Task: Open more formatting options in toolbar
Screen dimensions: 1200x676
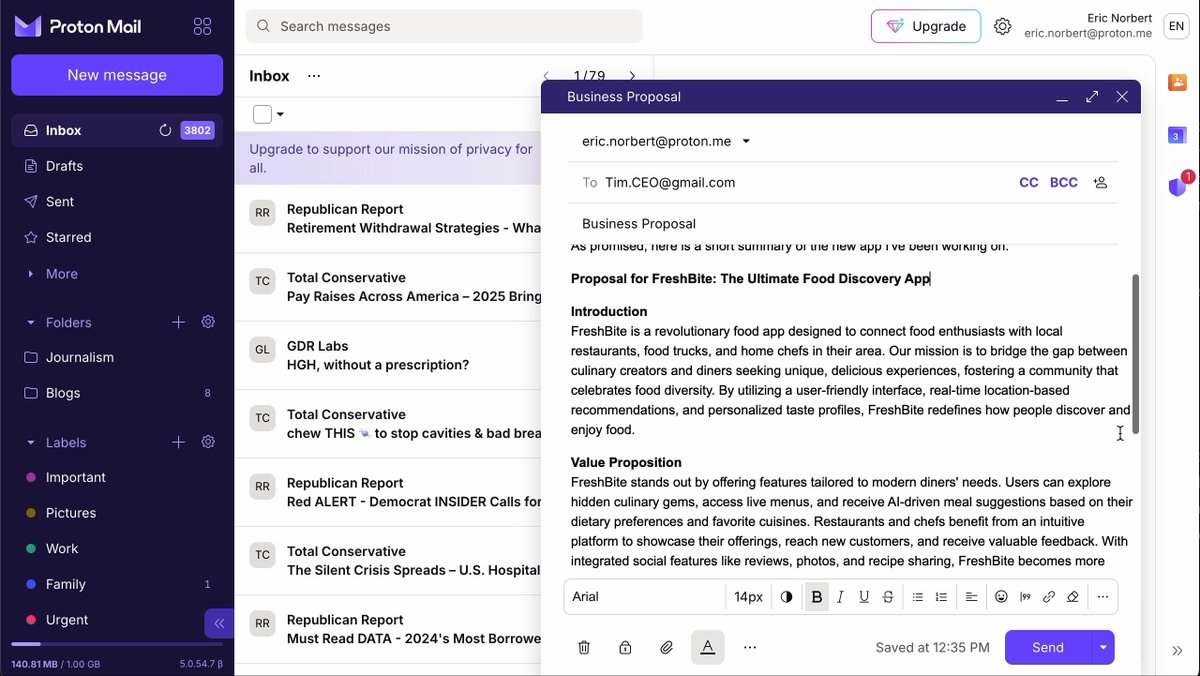Action: point(1103,597)
